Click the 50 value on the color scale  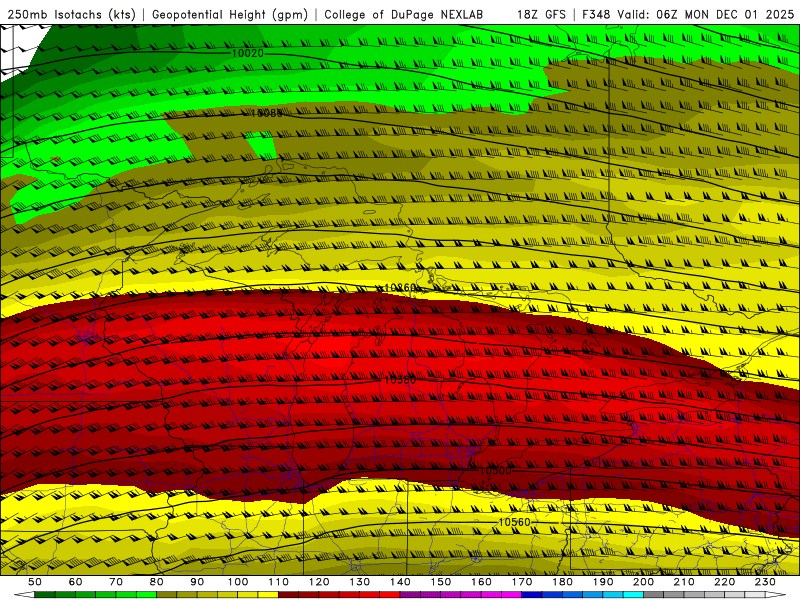(x=35, y=582)
